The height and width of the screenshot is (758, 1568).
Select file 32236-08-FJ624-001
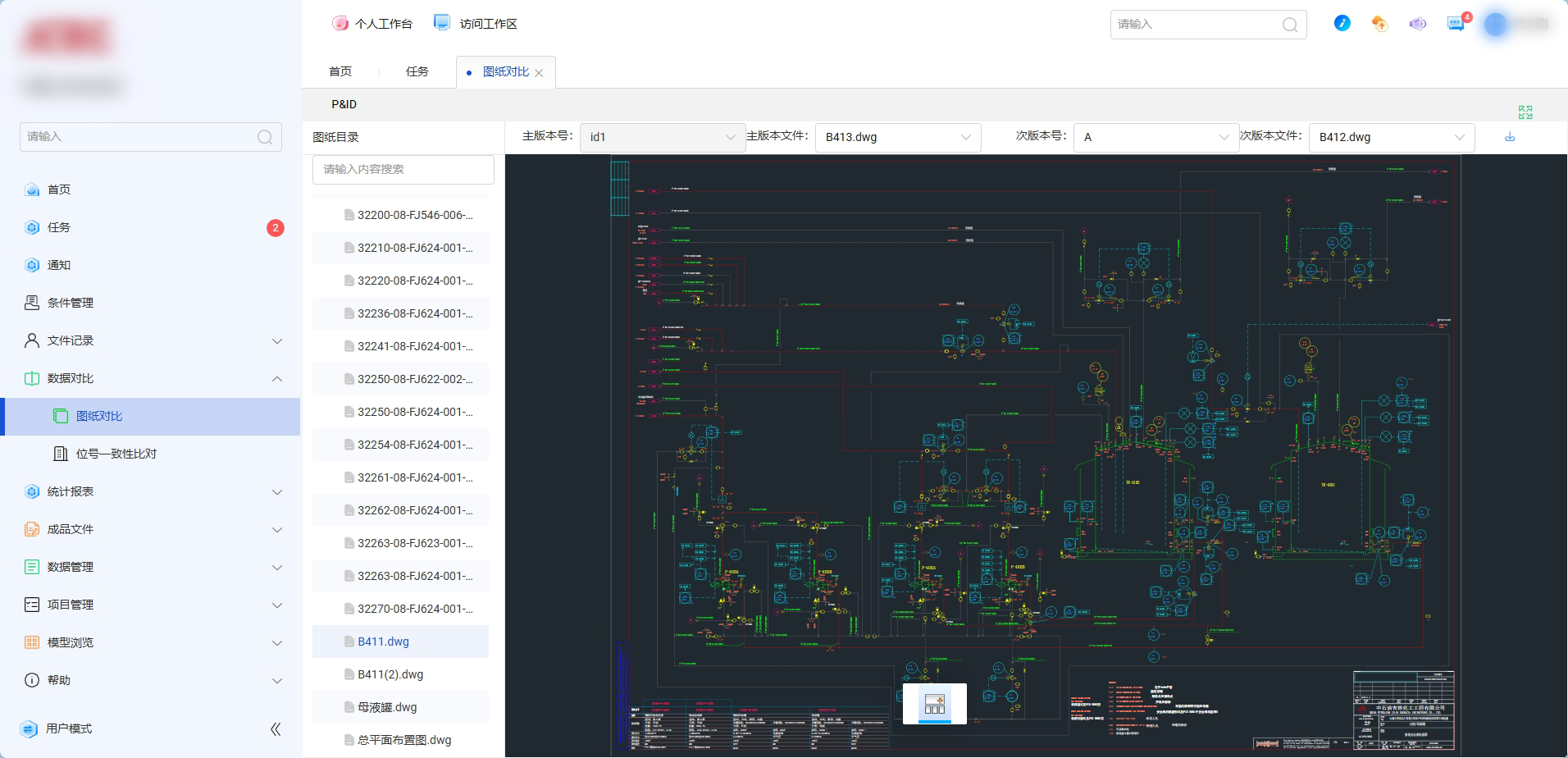400,313
